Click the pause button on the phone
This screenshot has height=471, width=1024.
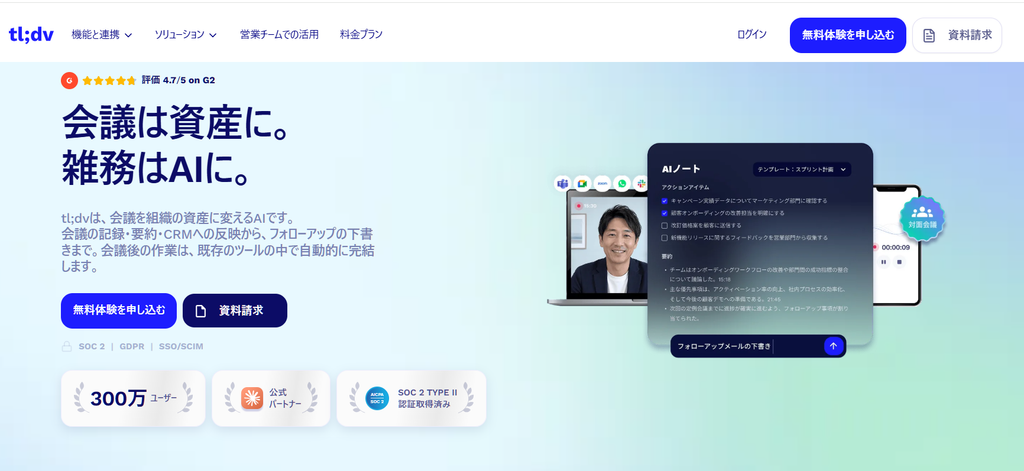[x=884, y=262]
